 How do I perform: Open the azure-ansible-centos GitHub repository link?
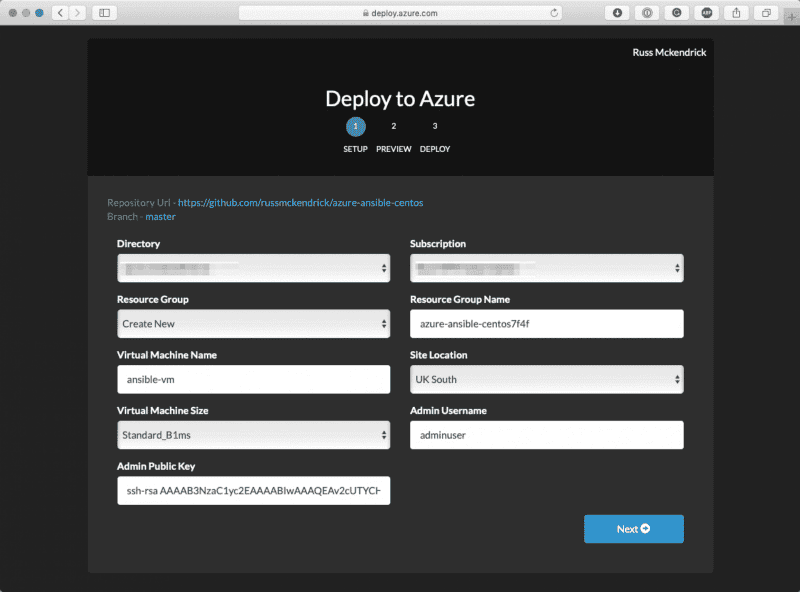pyautogui.click(x=300, y=203)
